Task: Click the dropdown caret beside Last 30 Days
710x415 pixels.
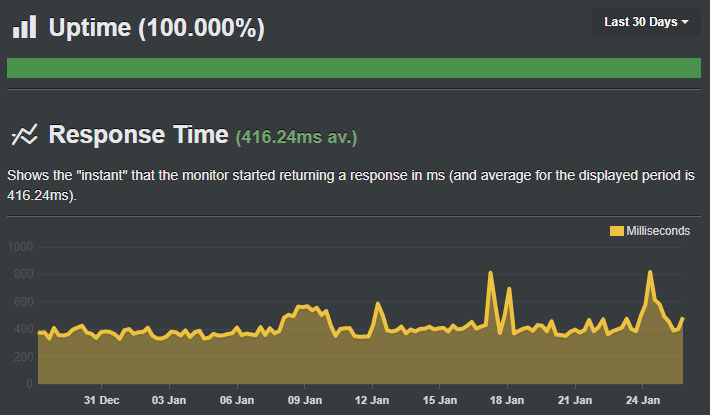Action: point(685,22)
